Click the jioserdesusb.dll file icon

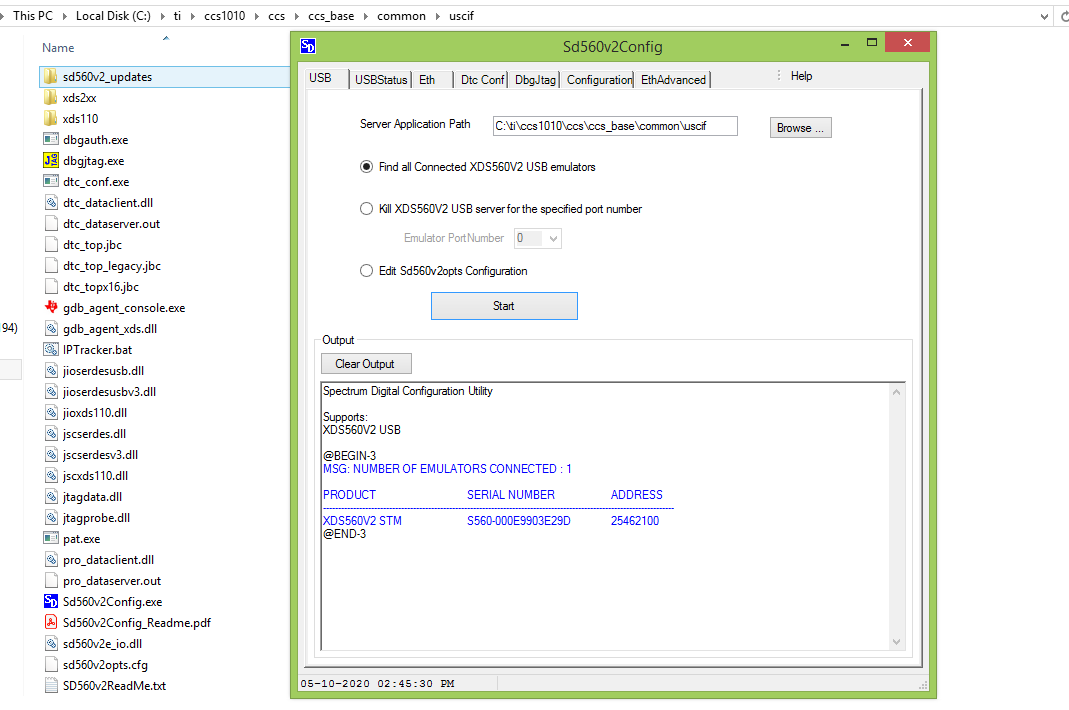click(x=50, y=371)
